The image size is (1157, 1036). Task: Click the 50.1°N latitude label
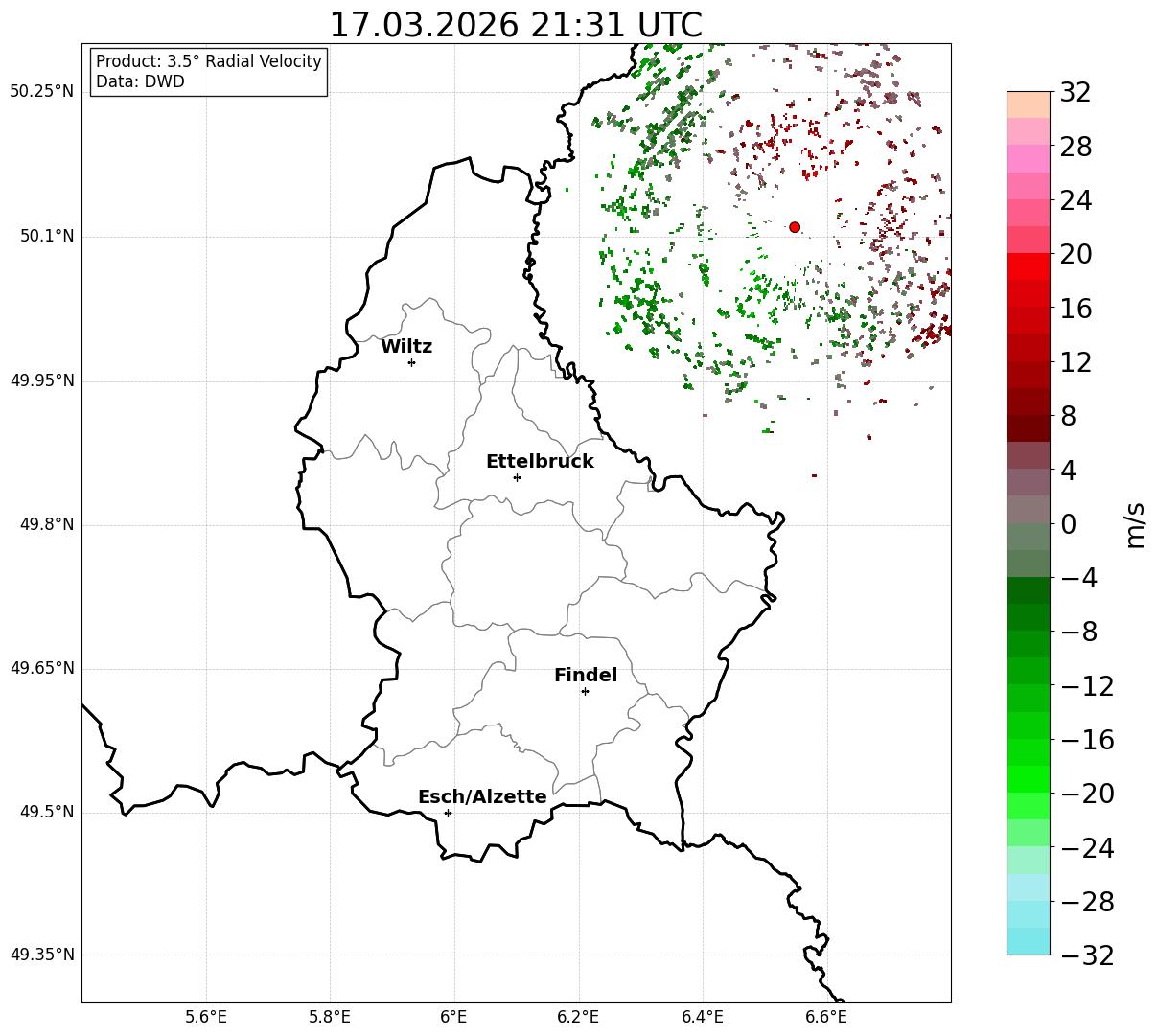46,236
